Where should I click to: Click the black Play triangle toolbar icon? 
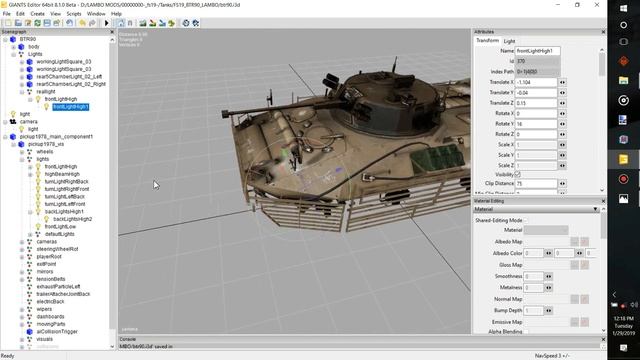coord(107,23)
